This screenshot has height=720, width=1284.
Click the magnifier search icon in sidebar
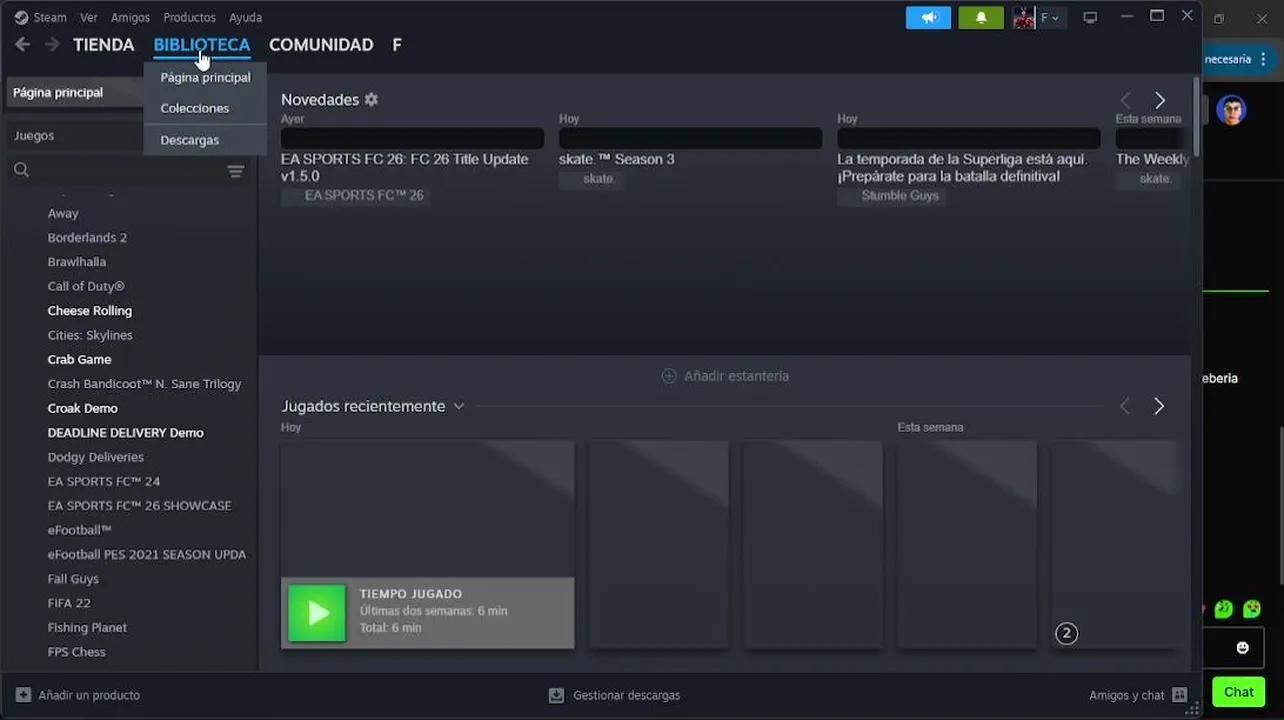[x=21, y=170]
